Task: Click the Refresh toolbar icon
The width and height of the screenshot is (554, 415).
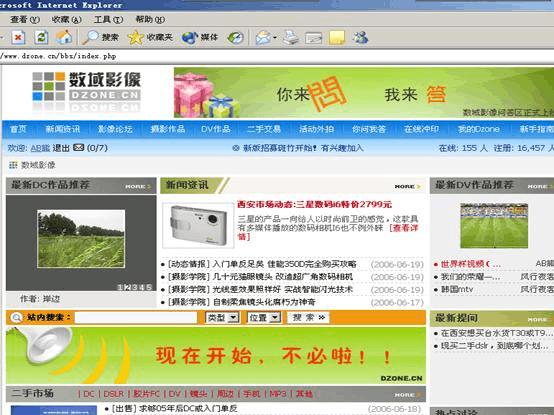Action: click(41, 37)
